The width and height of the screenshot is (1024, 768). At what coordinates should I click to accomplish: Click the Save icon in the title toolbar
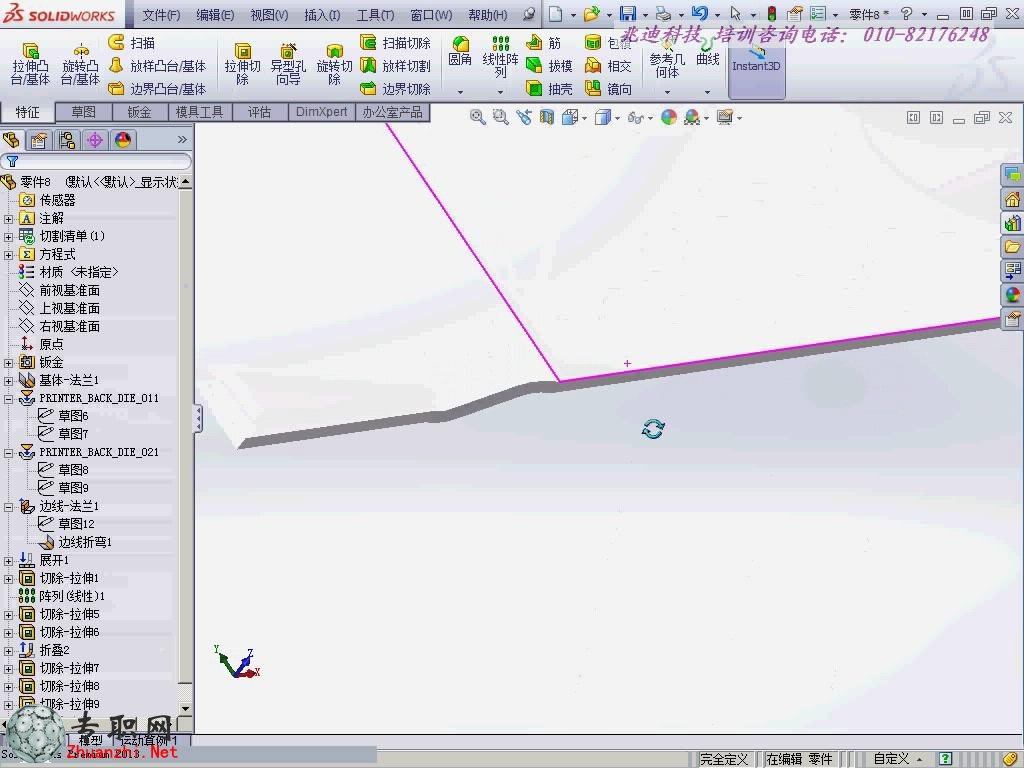tap(628, 14)
